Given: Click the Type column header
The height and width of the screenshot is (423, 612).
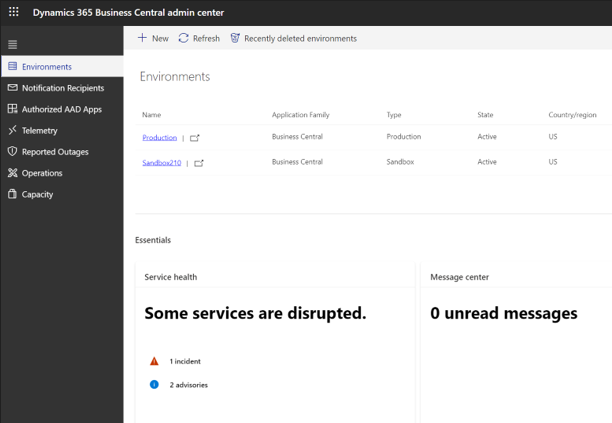Looking at the screenshot, I should pos(394,115).
